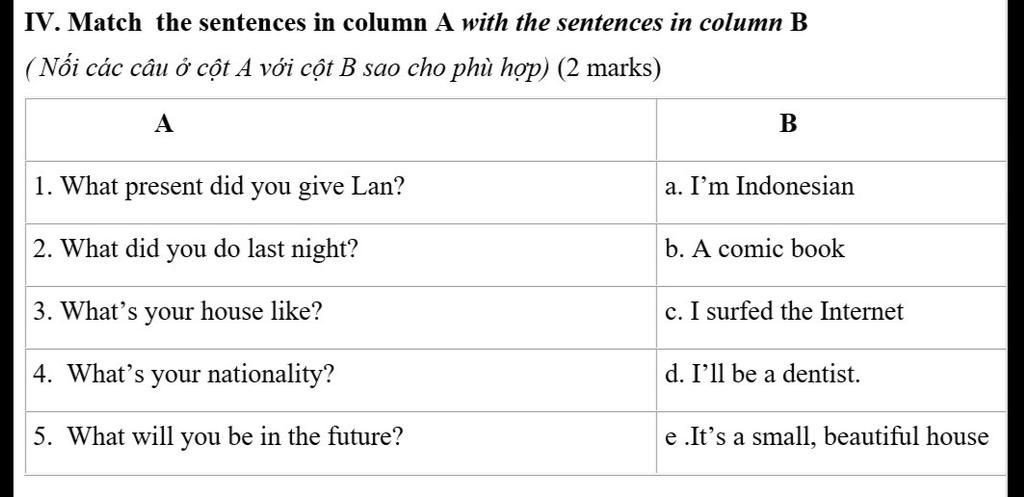Click the bold word "Match" in heading
This screenshot has width=1024, height=497.
[x=108, y=22]
